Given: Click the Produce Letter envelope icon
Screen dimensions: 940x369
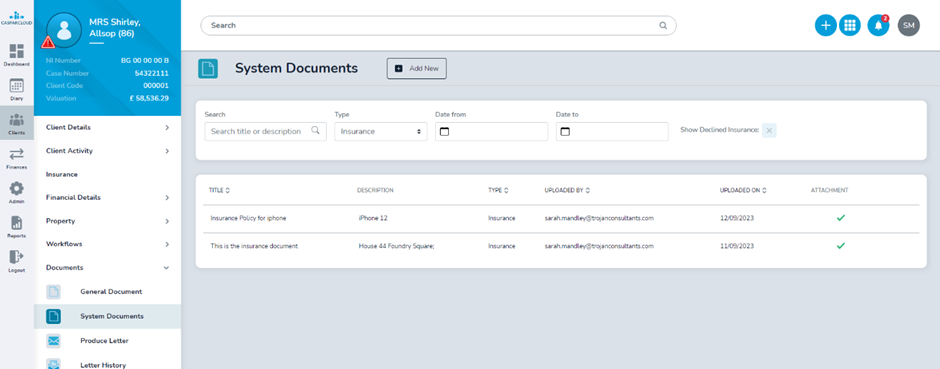Looking at the screenshot, I should pos(54,341).
